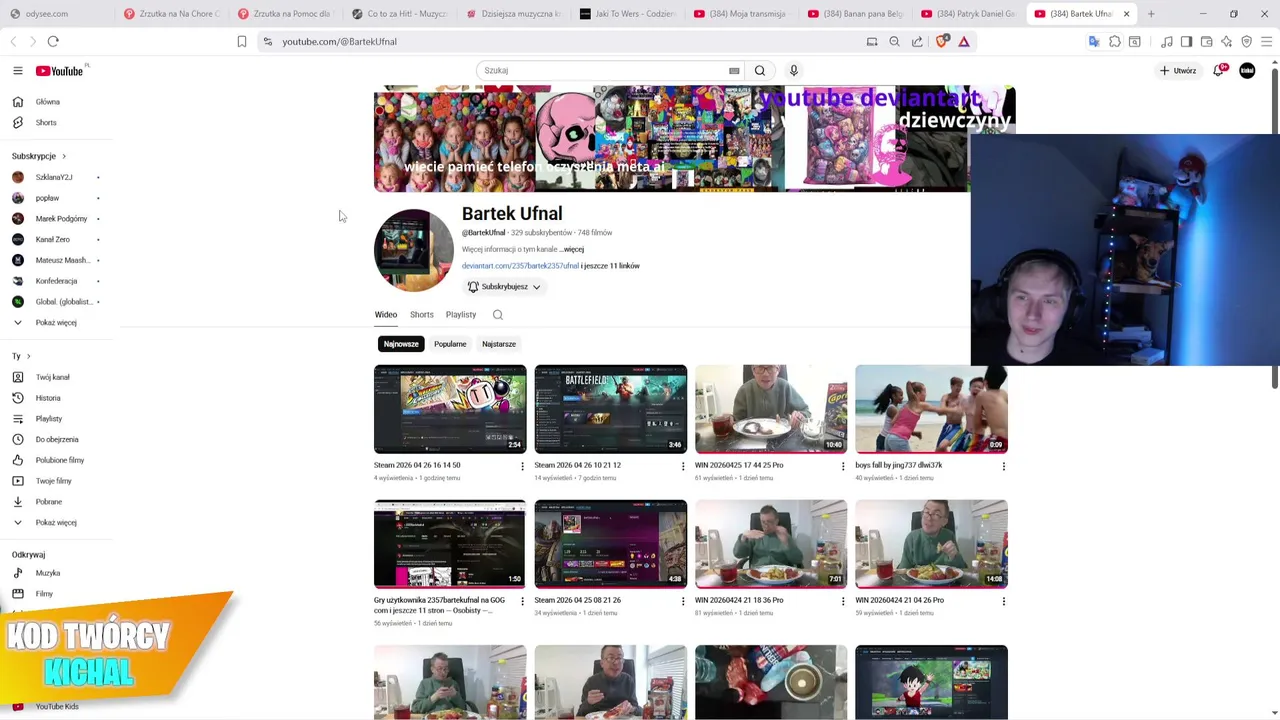Click the Brave Rewards triangle icon

pos(964,41)
